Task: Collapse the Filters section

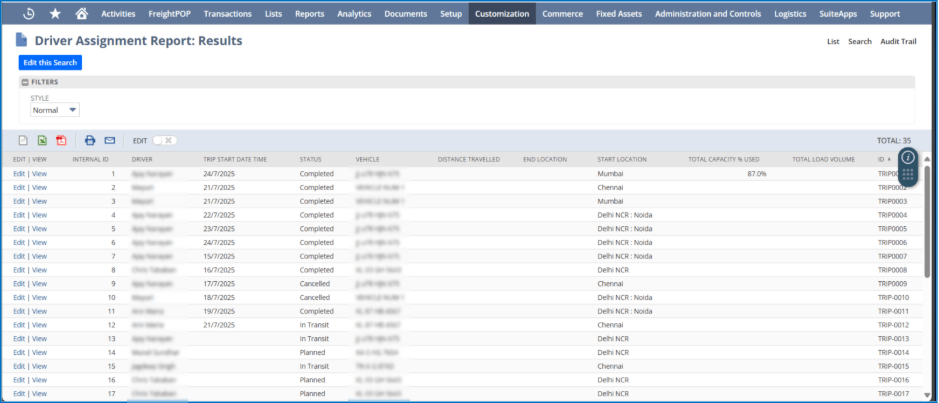Action: point(25,81)
